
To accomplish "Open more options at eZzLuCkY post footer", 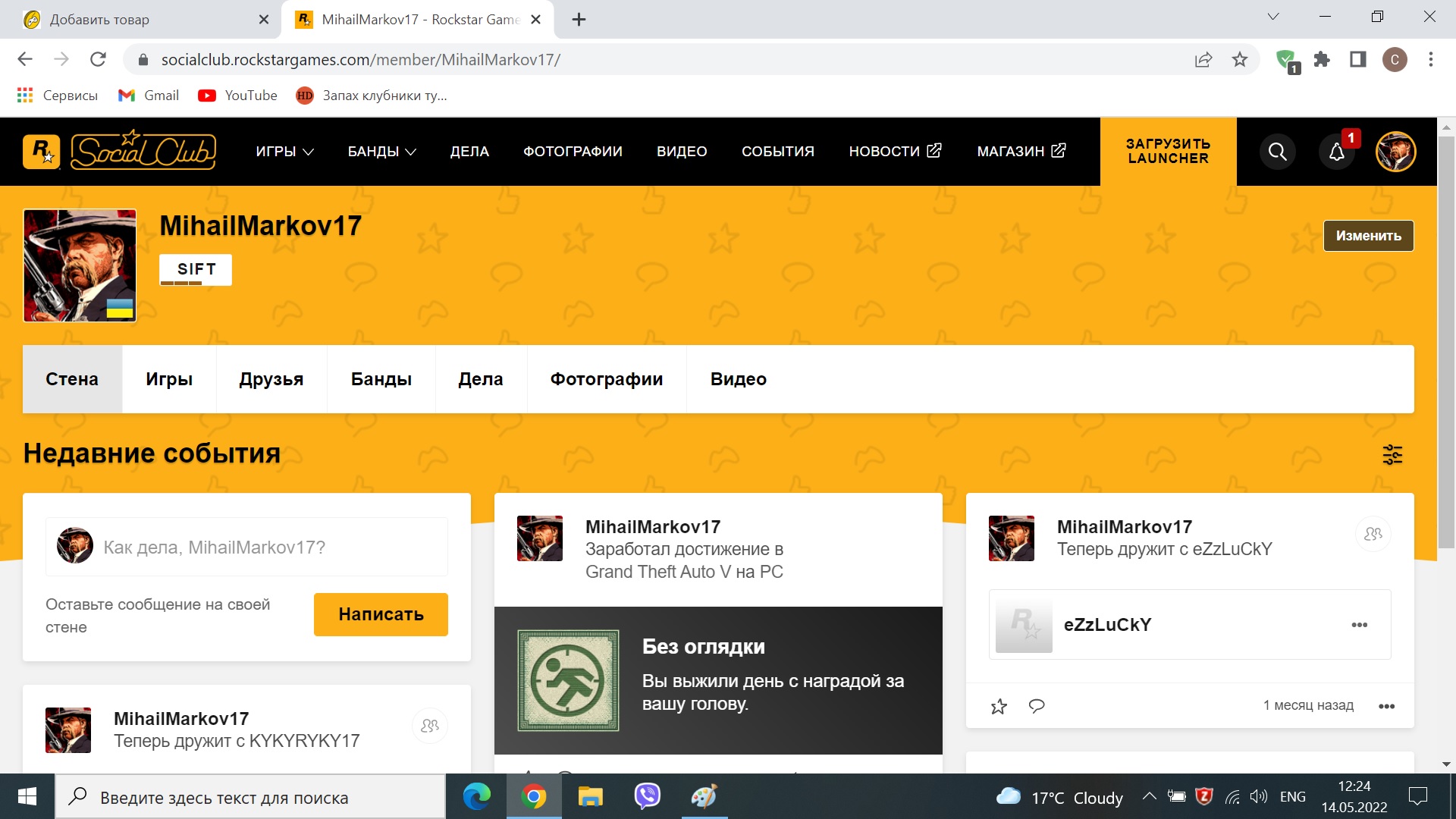I will click(x=1386, y=706).
